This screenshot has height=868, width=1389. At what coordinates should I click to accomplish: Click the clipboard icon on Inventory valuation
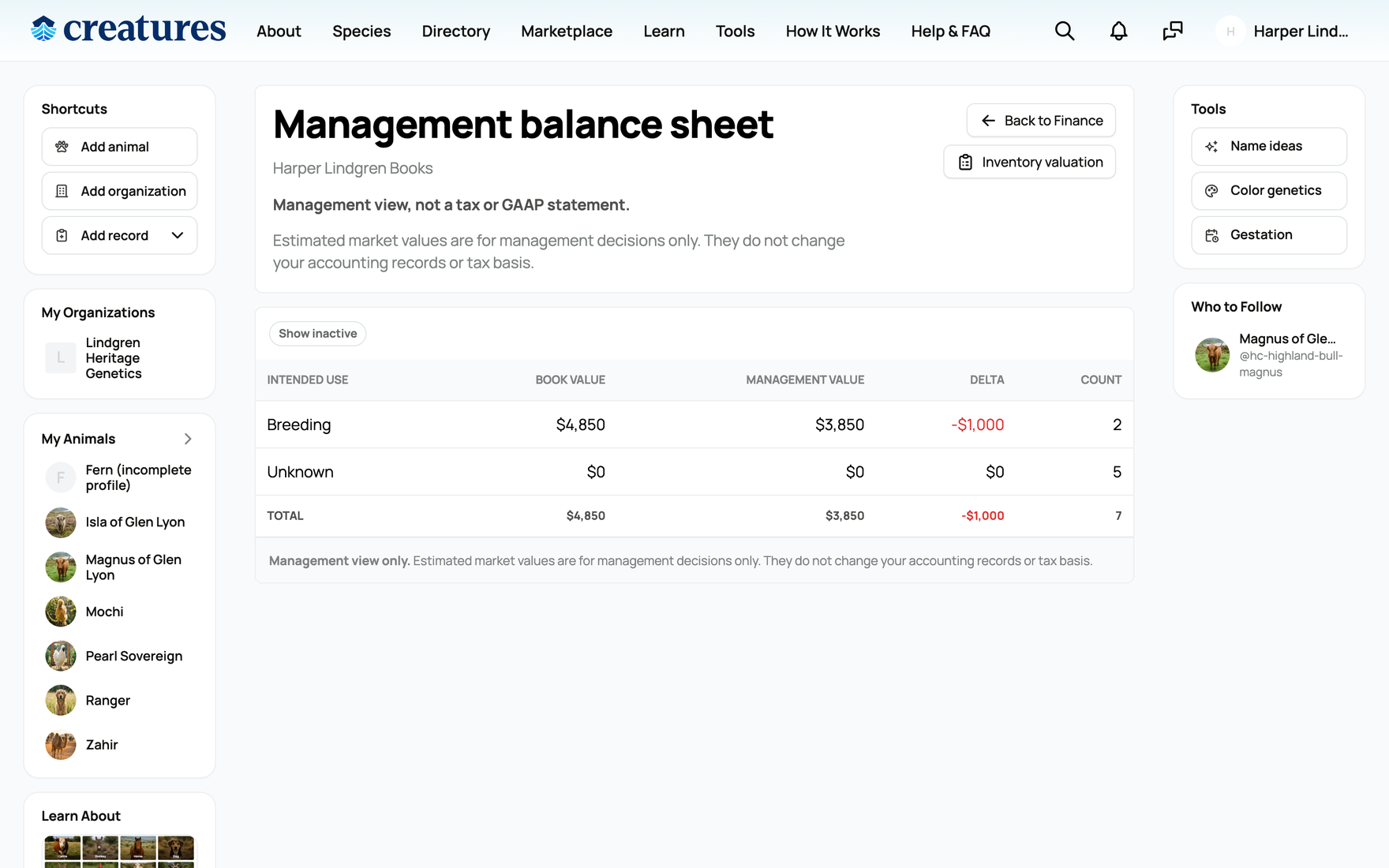pyautogui.click(x=965, y=162)
